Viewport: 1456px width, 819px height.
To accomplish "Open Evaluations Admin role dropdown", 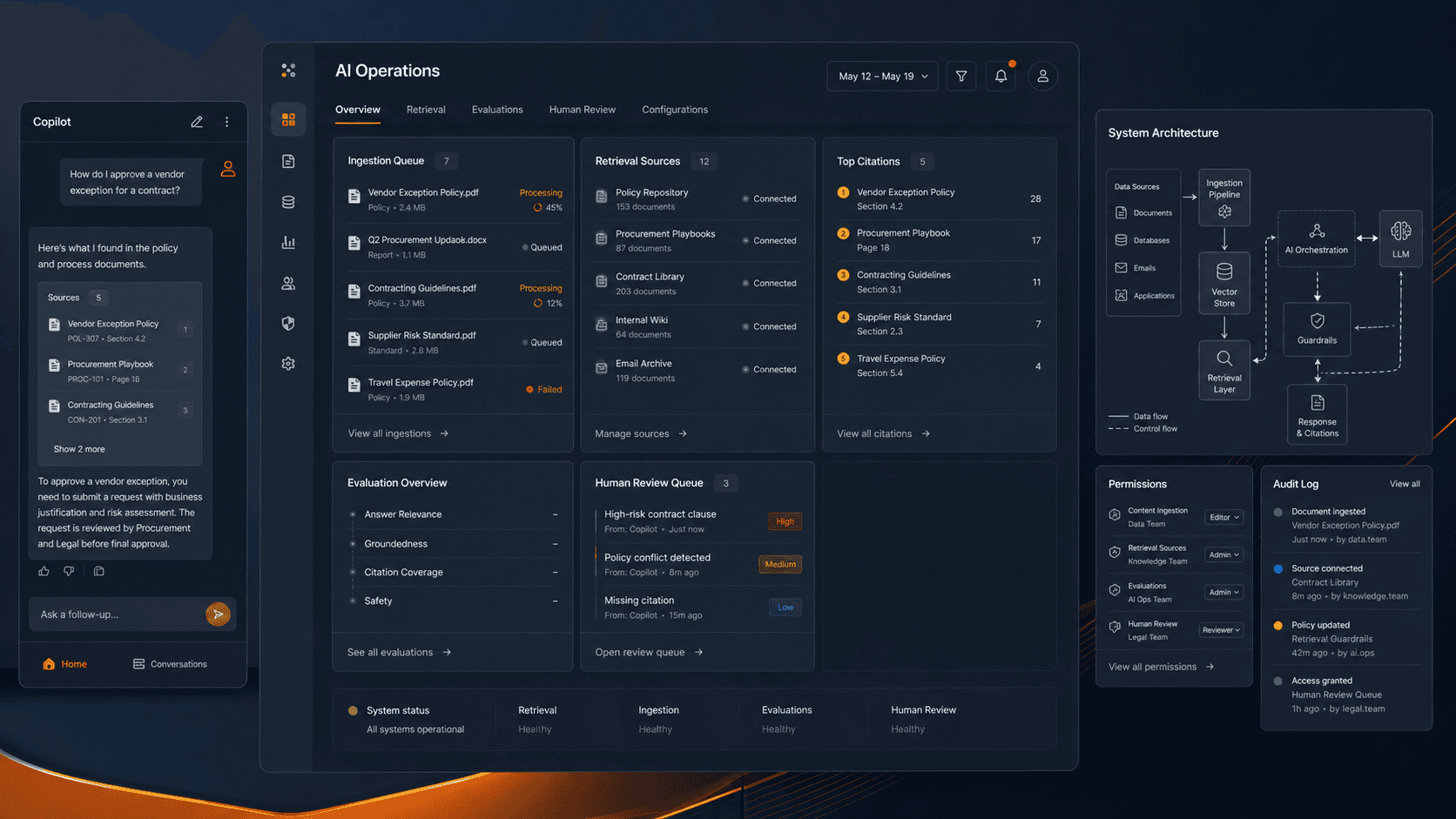I will point(1223,592).
